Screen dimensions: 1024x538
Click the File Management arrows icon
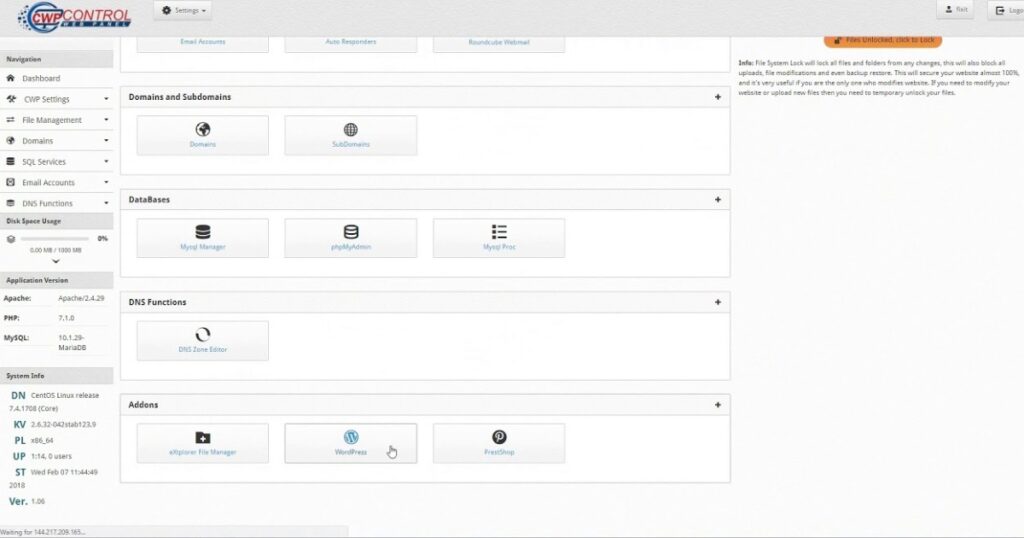(x=10, y=119)
